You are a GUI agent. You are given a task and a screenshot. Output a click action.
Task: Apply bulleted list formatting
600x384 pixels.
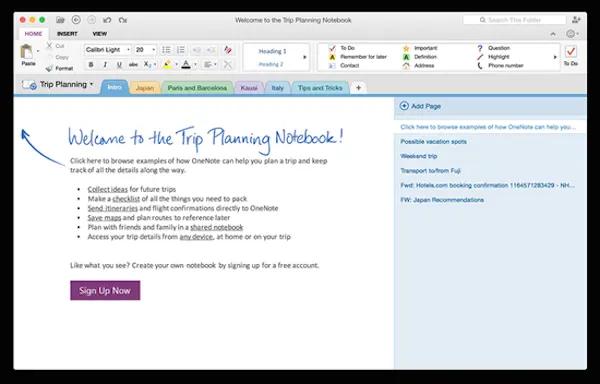166,50
